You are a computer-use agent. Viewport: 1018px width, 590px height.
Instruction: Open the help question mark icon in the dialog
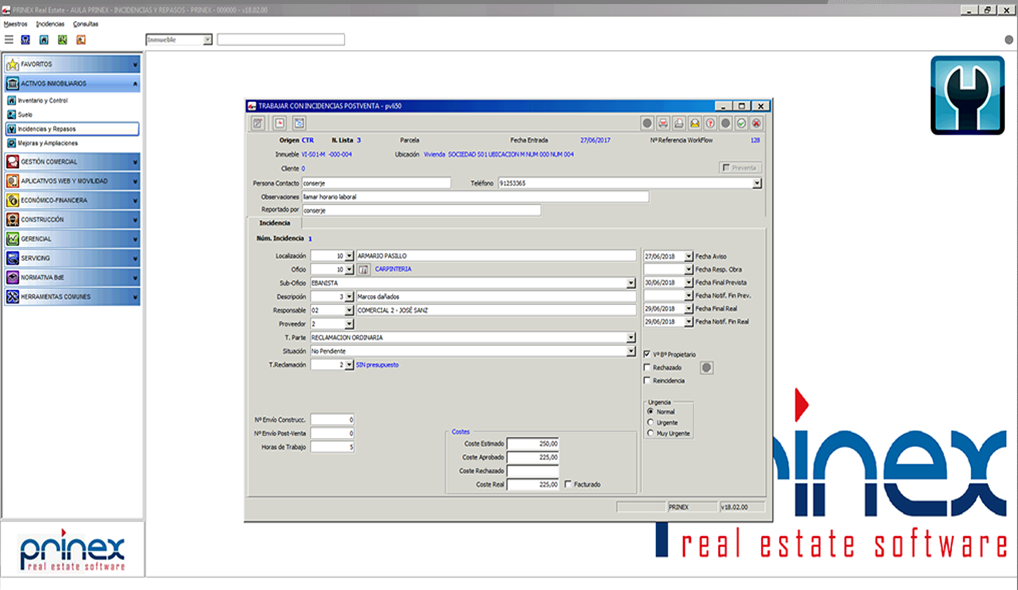(x=709, y=123)
